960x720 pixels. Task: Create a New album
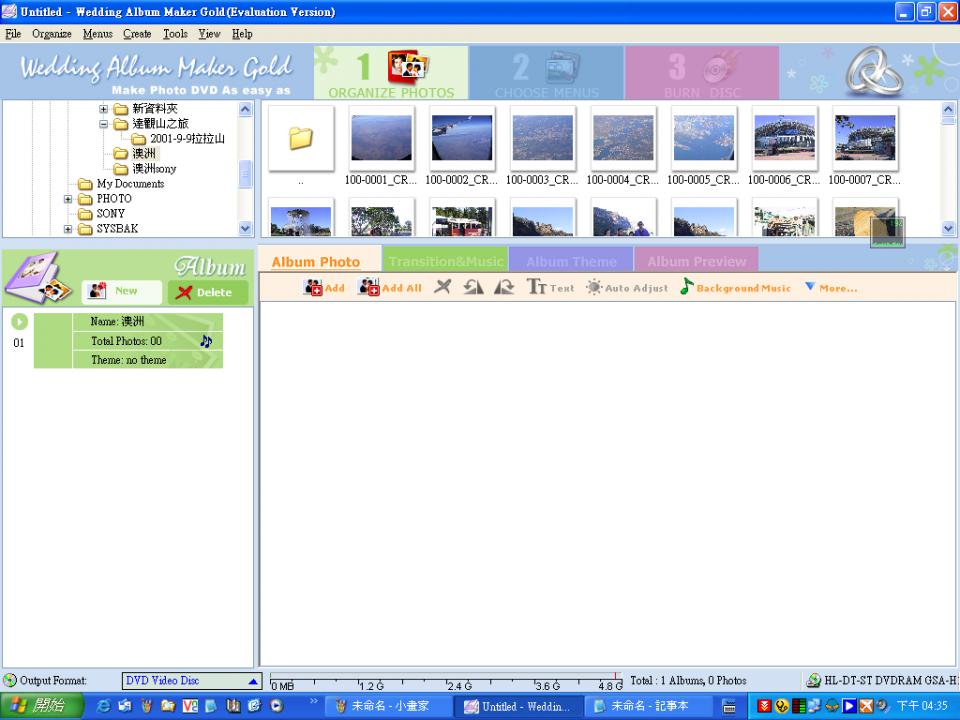pyautogui.click(x=121, y=291)
